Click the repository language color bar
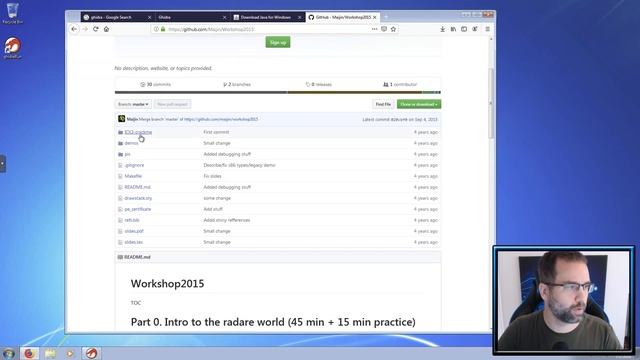640x360 pixels. (x=278, y=93)
